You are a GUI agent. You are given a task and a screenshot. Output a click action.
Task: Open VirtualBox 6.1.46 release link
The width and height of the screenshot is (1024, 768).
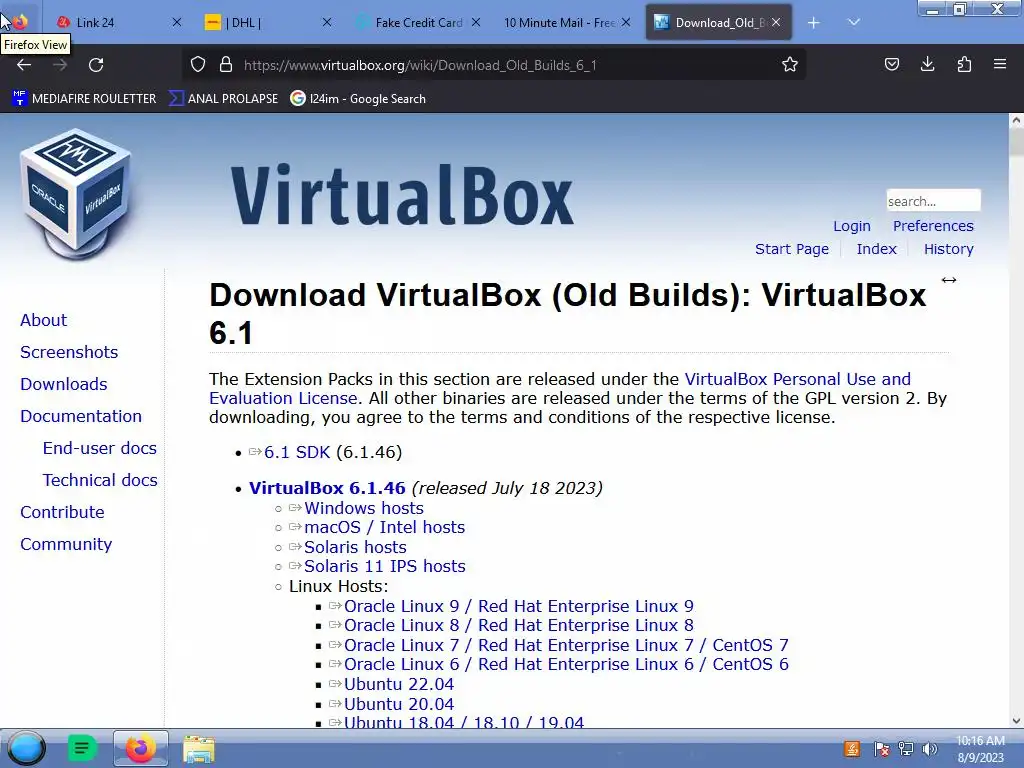[x=327, y=488]
